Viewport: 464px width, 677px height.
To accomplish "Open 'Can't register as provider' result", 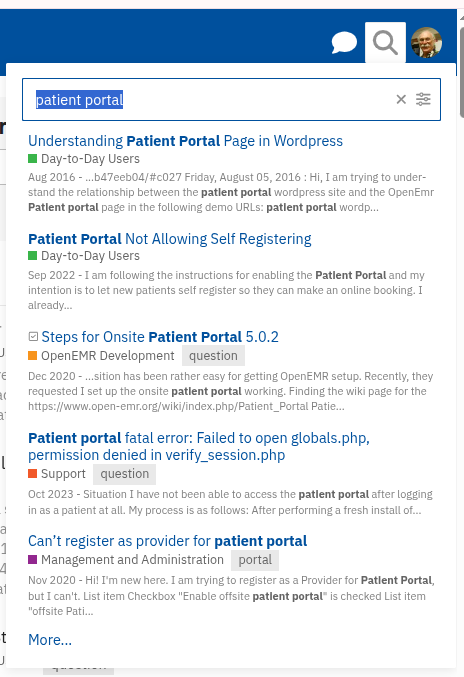I will pyautogui.click(x=167, y=541).
